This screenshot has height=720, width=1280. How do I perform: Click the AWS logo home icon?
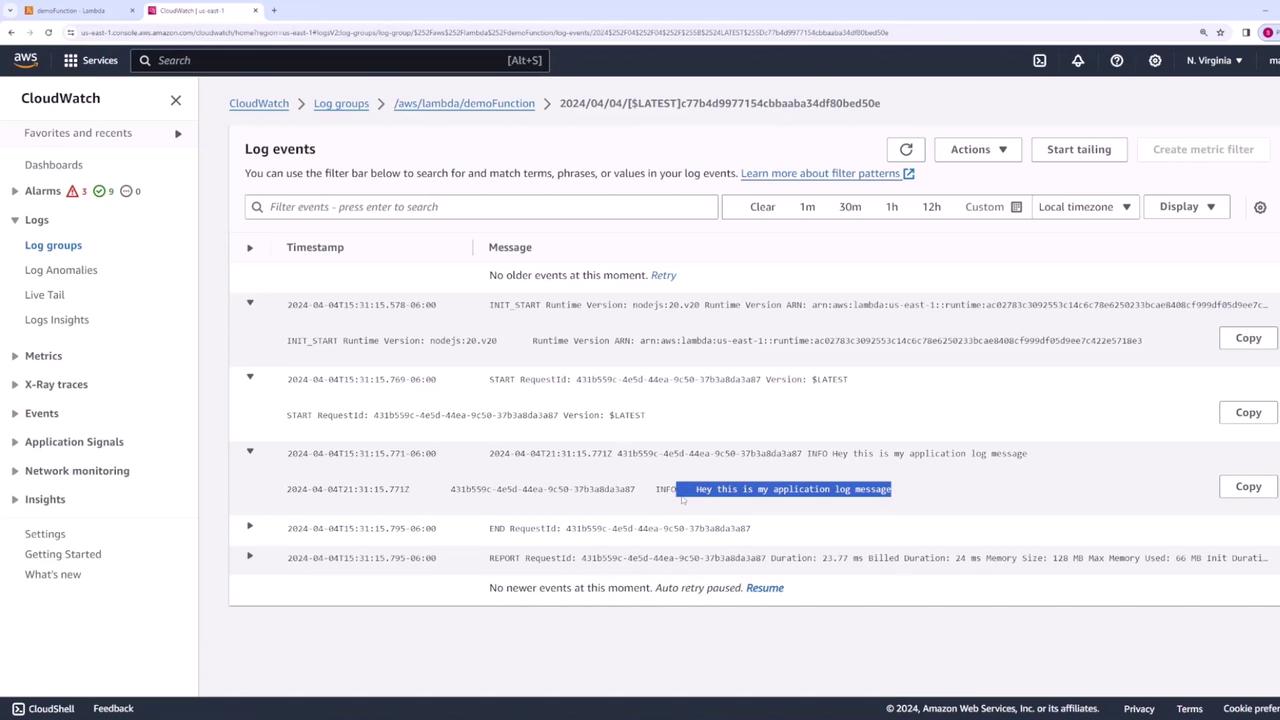26,60
